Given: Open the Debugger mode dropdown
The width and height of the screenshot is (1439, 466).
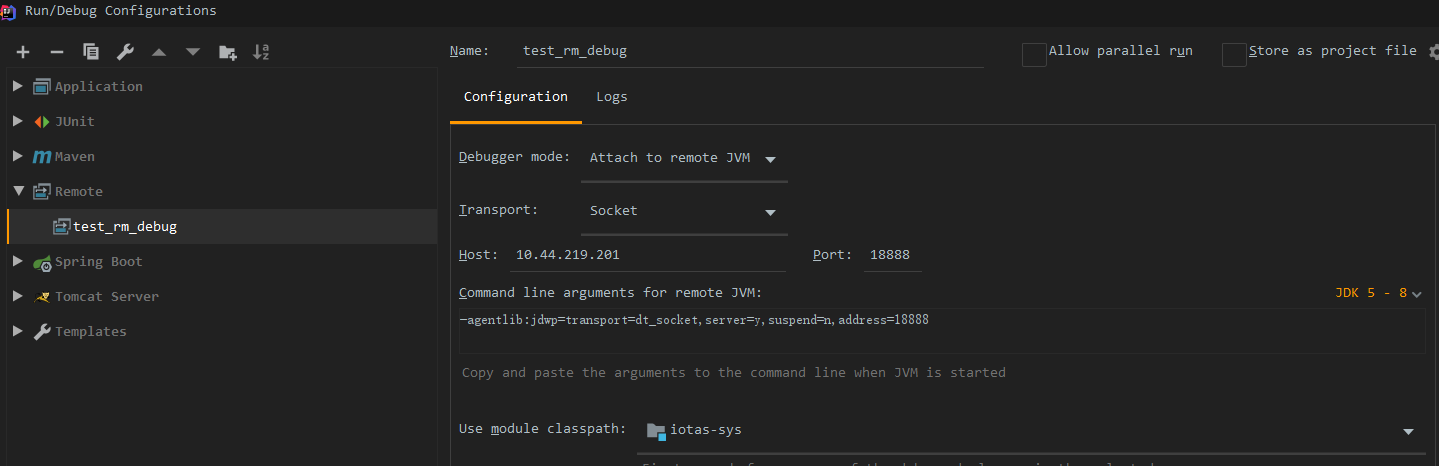Looking at the screenshot, I should click(684, 158).
